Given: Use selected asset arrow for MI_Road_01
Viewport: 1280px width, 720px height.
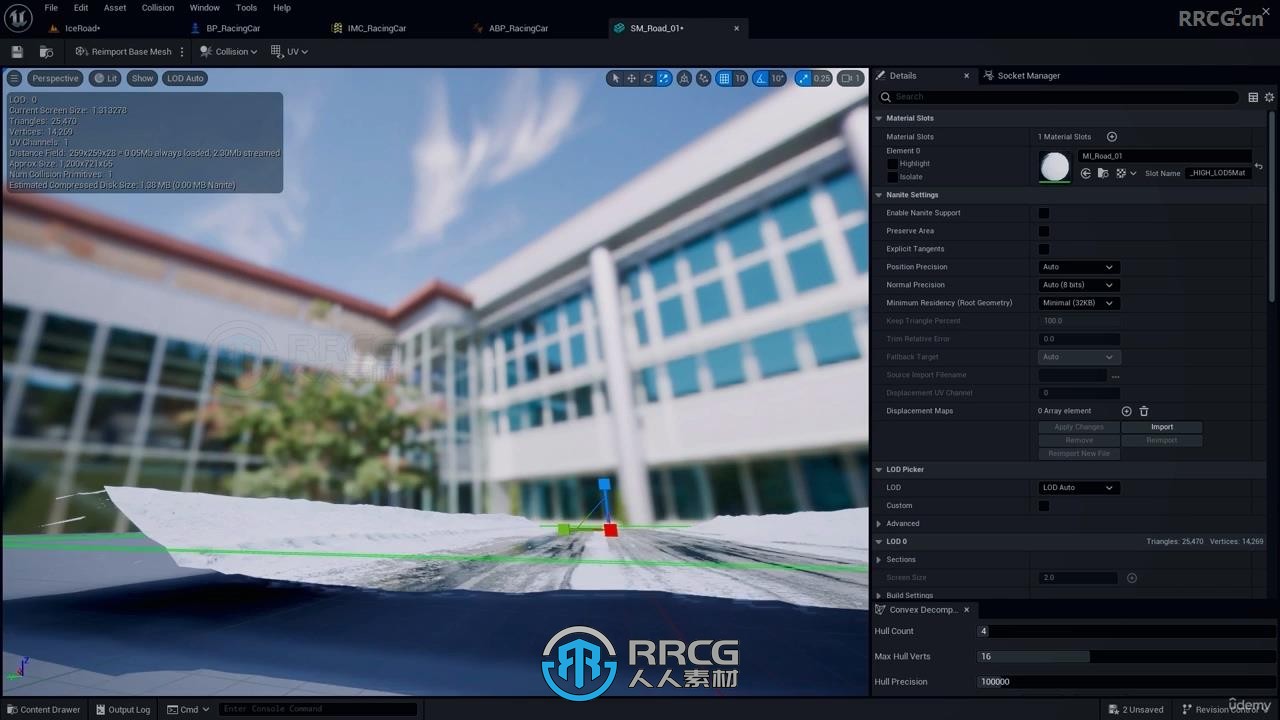Looking at the screenshot, I should click(x=1086, y=173).
